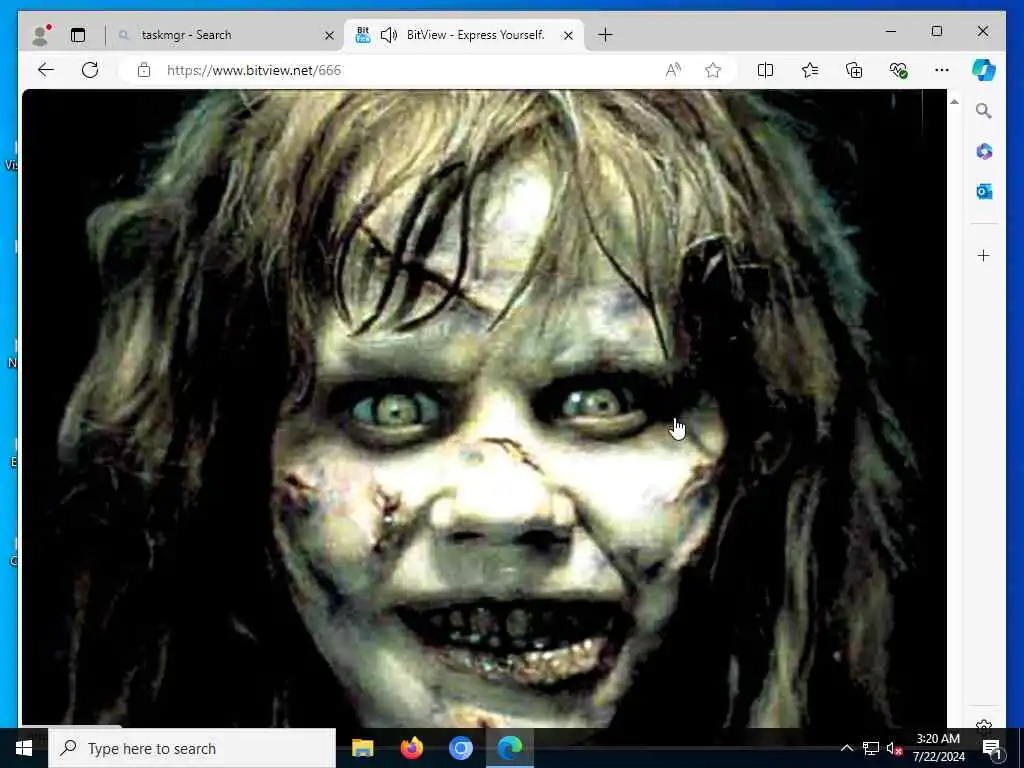This screenshot has height=768, width=1024.
Task: Open split screen view
Action: point(765,70)
